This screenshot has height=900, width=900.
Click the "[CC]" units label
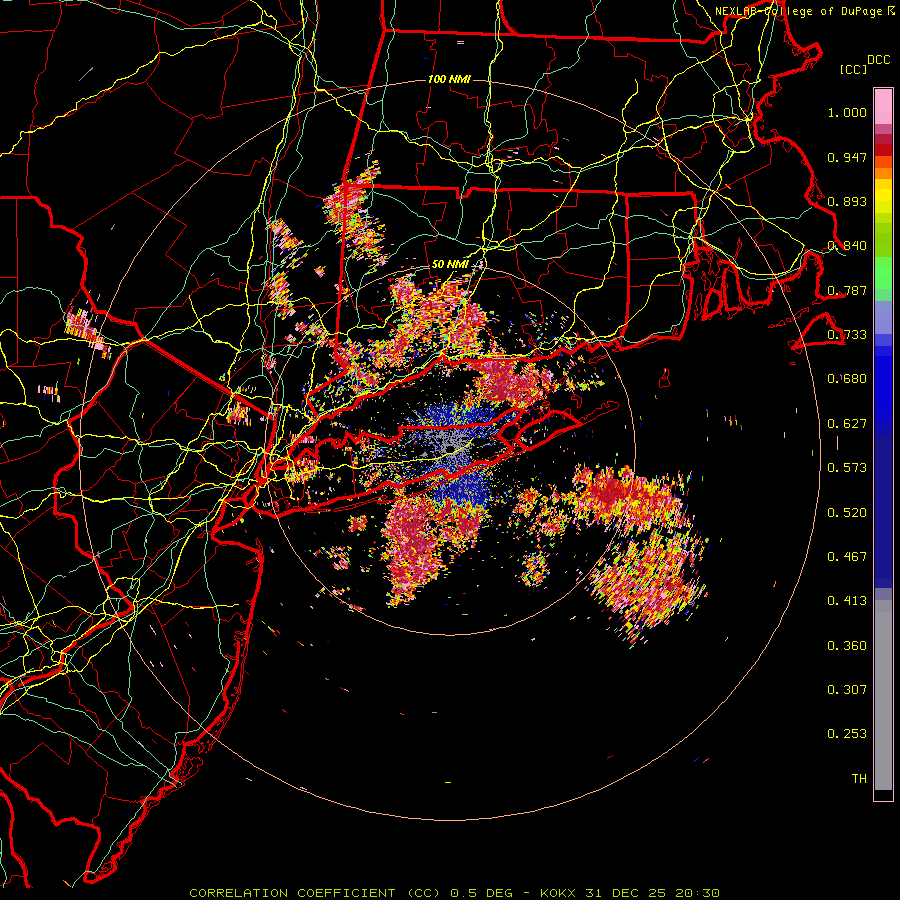point(853,69)
